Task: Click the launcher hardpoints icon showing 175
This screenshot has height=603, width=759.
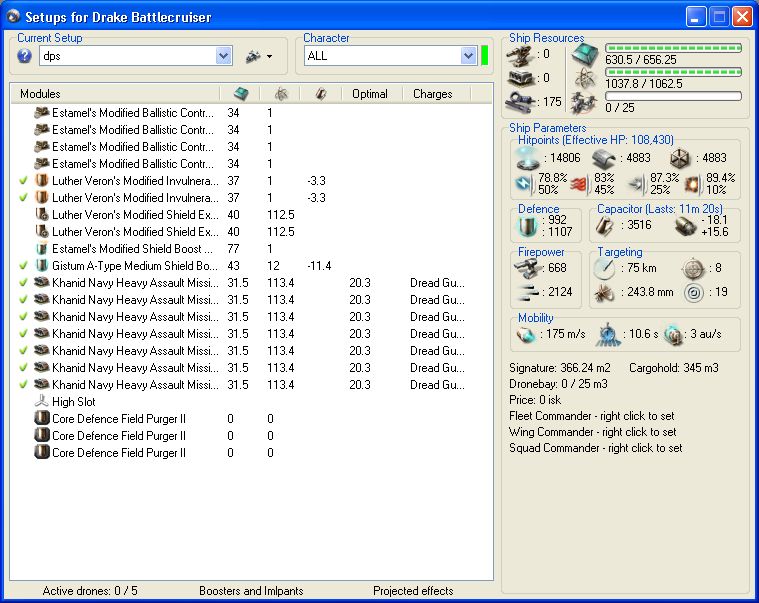Action: point(518,101)
